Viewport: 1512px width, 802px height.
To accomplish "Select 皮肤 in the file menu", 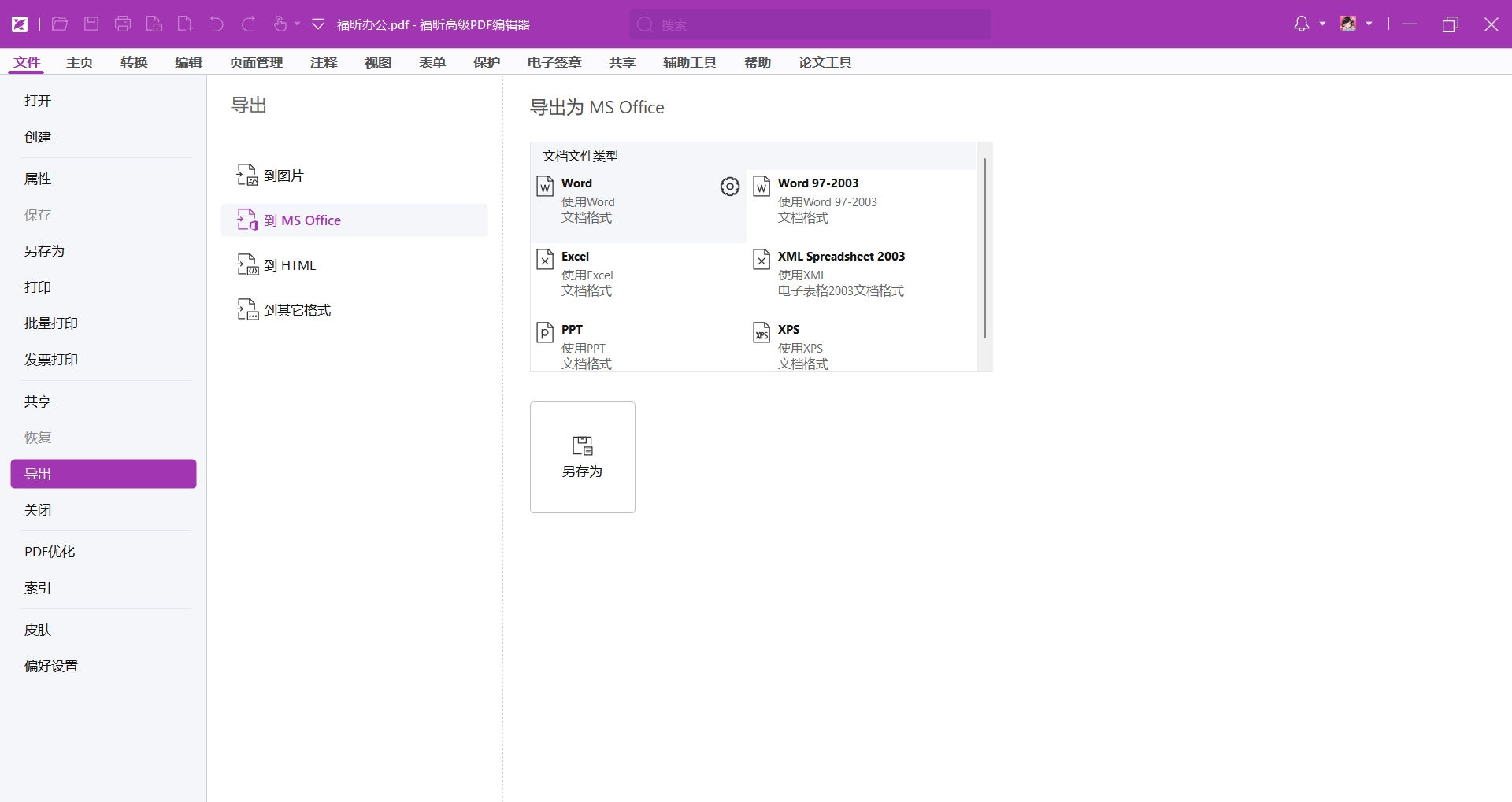I will 103,630.
